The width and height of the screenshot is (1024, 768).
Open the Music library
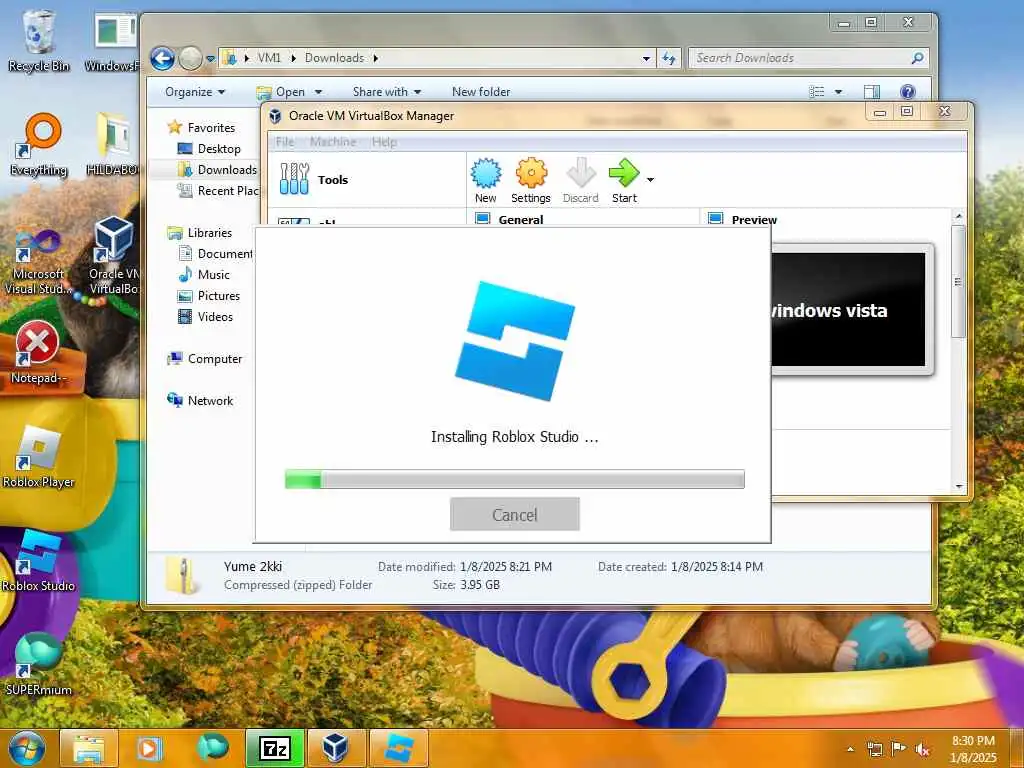tap(204, 275)
